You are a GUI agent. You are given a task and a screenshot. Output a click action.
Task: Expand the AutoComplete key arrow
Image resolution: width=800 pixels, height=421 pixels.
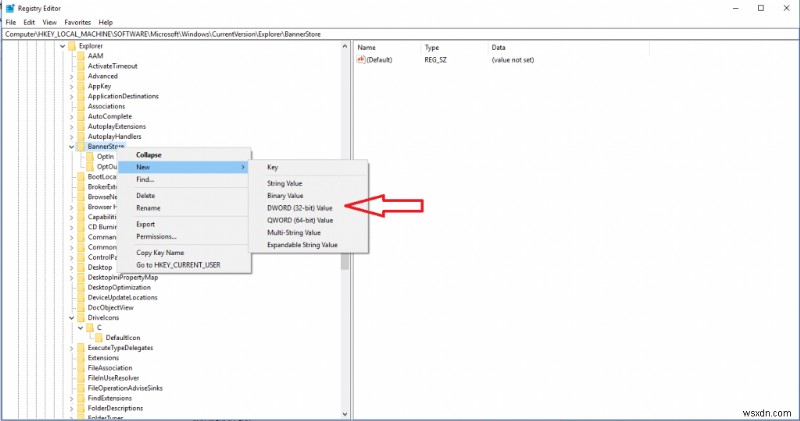coord(71,117)
